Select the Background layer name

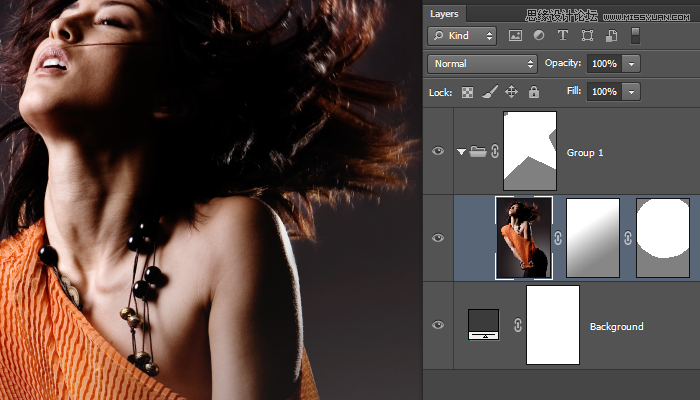[617, 326]
